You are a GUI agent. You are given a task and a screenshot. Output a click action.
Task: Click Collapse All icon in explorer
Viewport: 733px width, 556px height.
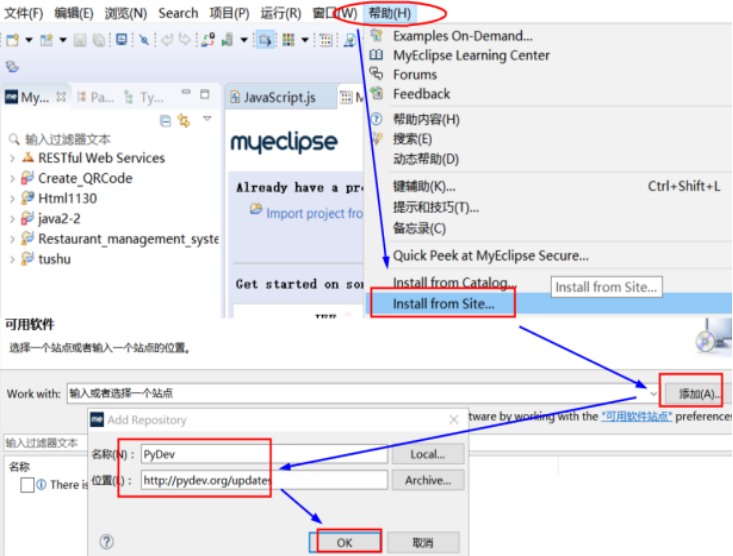click(x=165, y=121)
